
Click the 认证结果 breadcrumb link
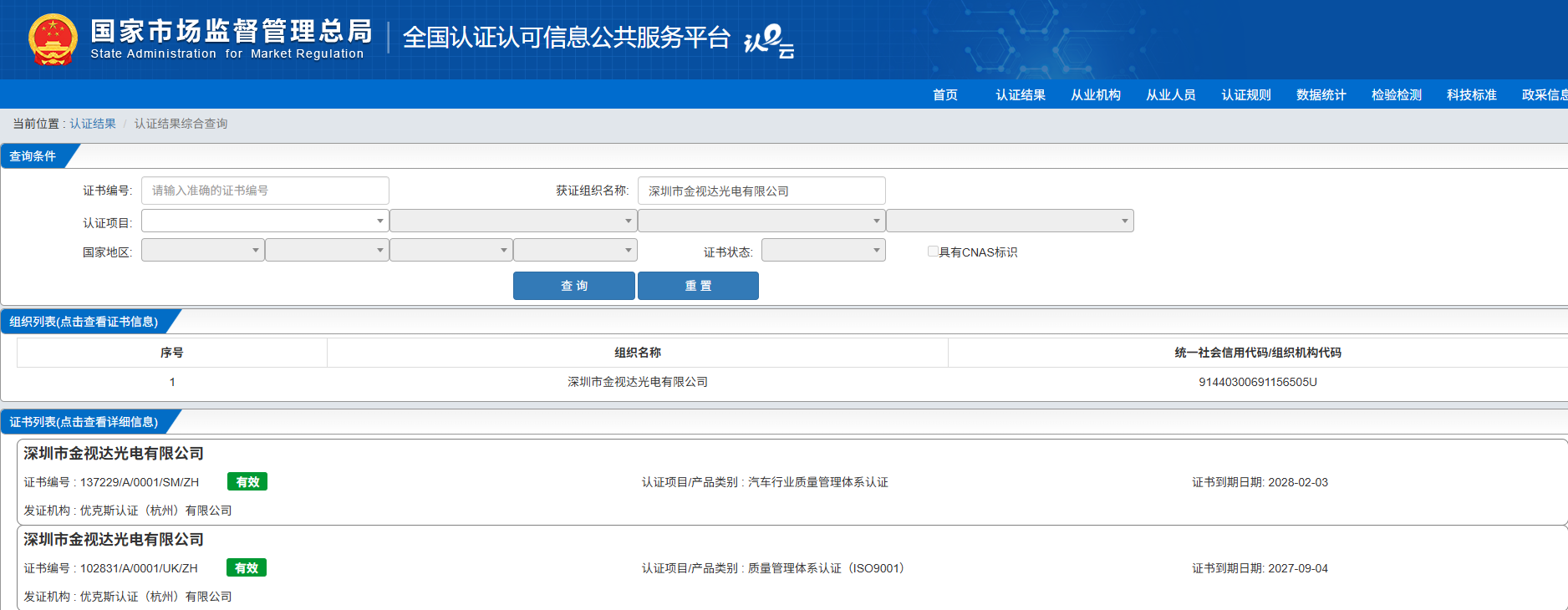click(x=93, y=124)
